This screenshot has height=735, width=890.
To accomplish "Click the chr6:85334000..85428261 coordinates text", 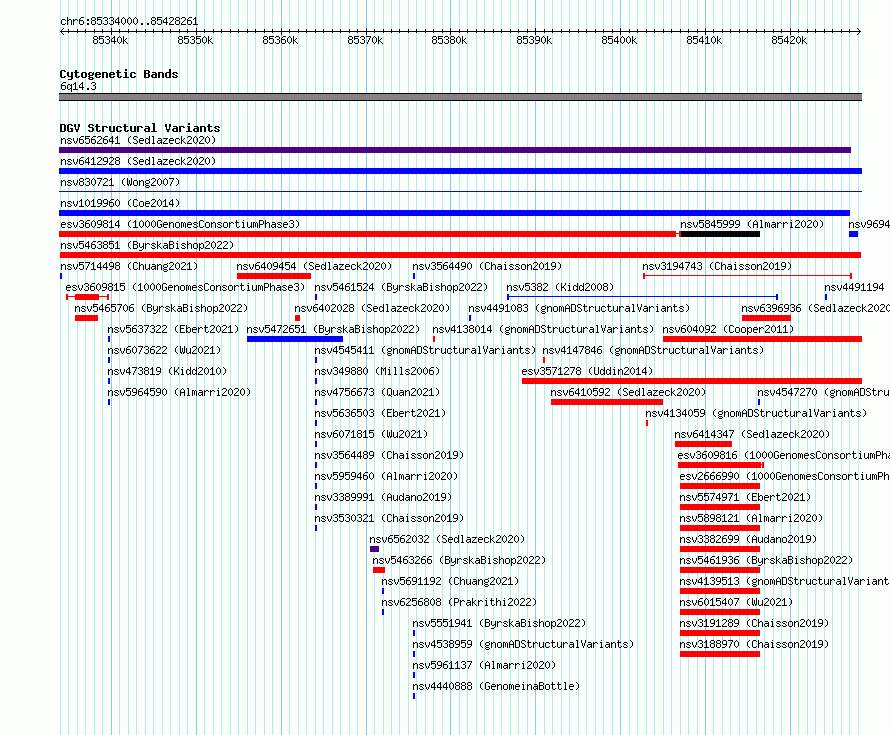I will (129, 21).
